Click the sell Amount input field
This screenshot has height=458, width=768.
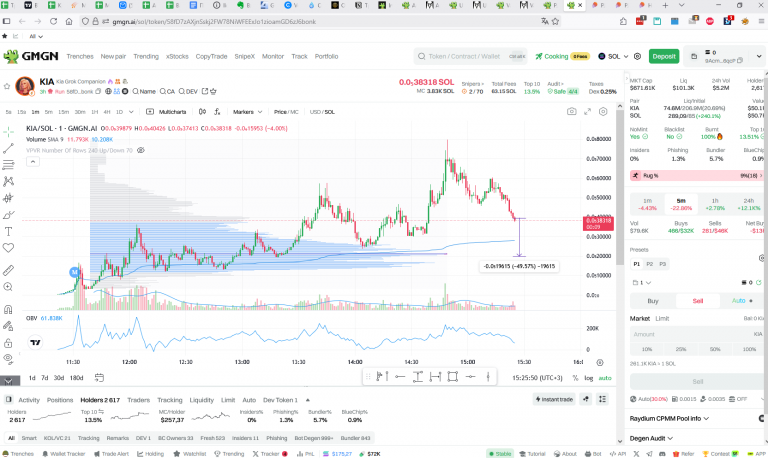click(696, 334)
